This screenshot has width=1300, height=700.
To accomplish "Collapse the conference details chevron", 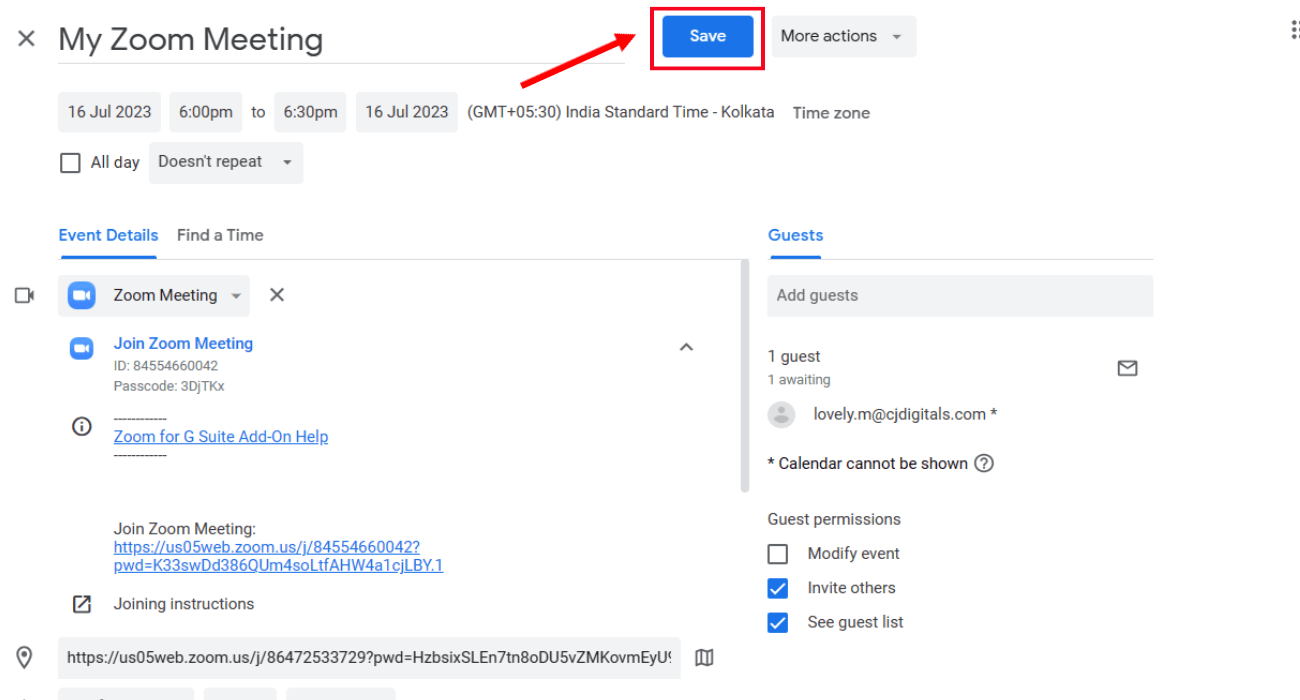I will (686, 347).
